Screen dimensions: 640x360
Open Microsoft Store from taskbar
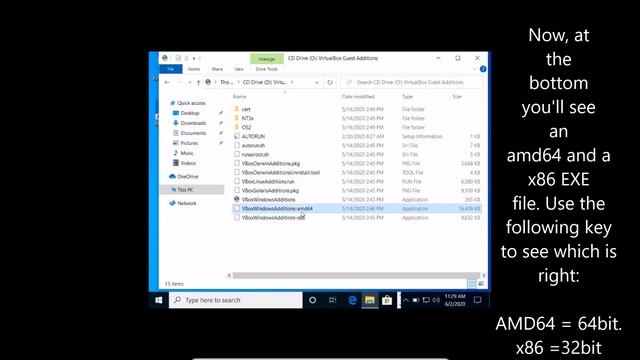click(x=387, y=300)
